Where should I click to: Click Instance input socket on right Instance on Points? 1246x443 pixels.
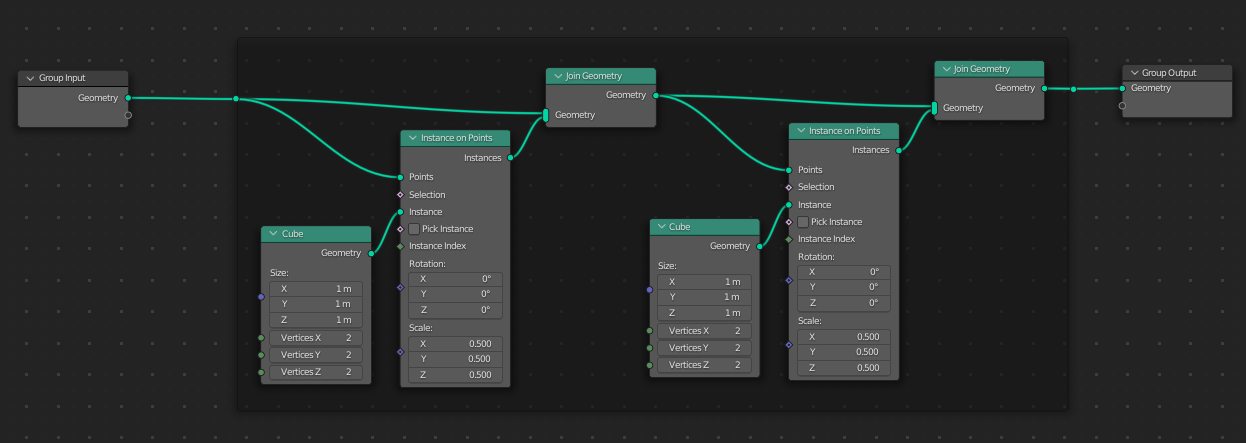coord(788,205)
